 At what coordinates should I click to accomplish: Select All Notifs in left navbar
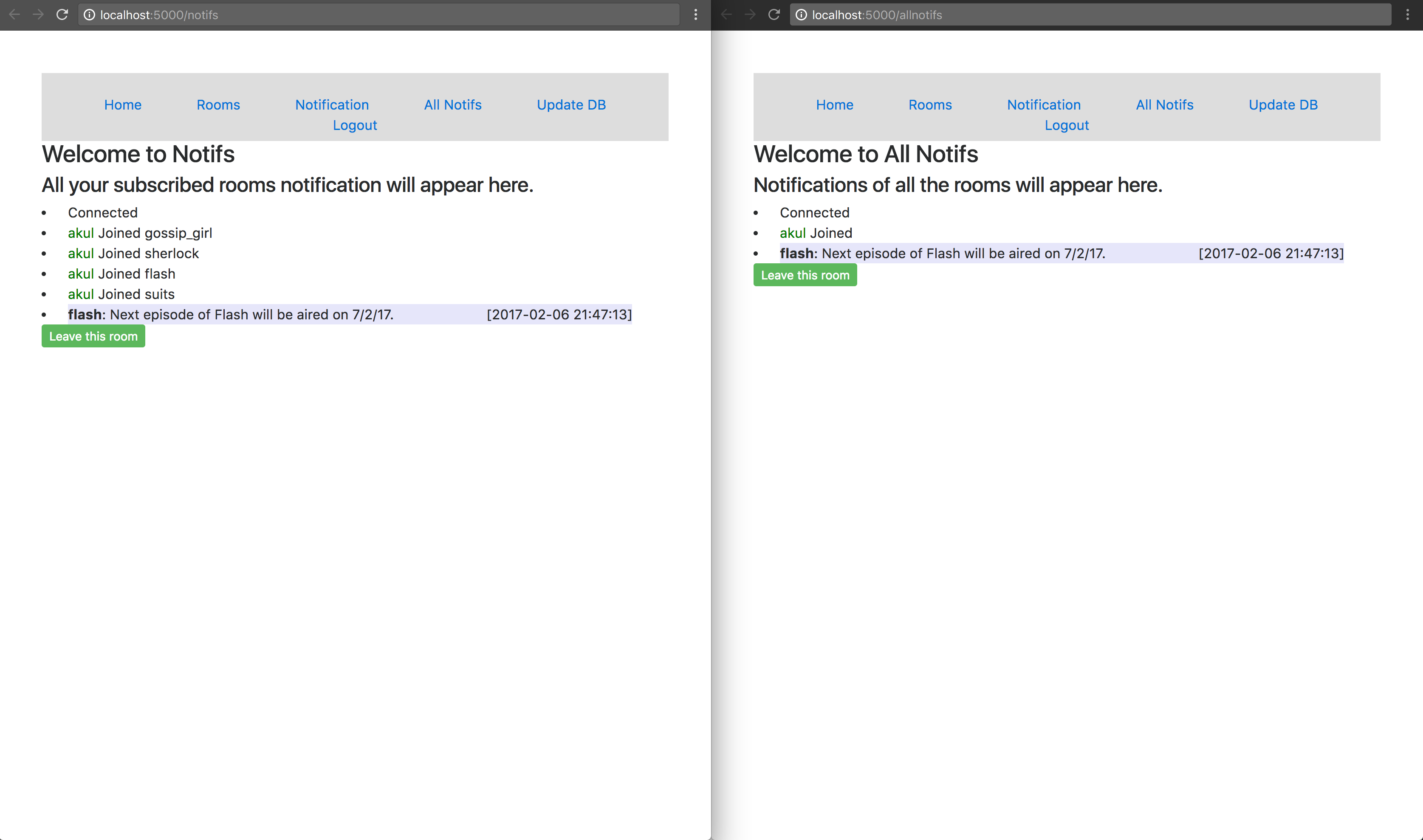click(x=452, y=105)
